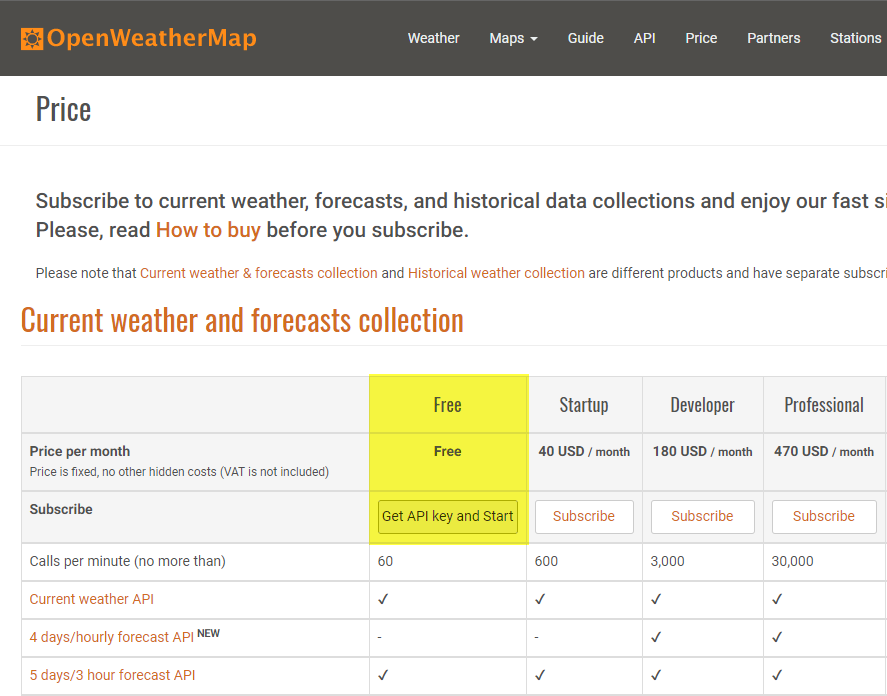Open 4 days/hourly forecast API link
The image size is (887, 696).
(x=112, y=637)
